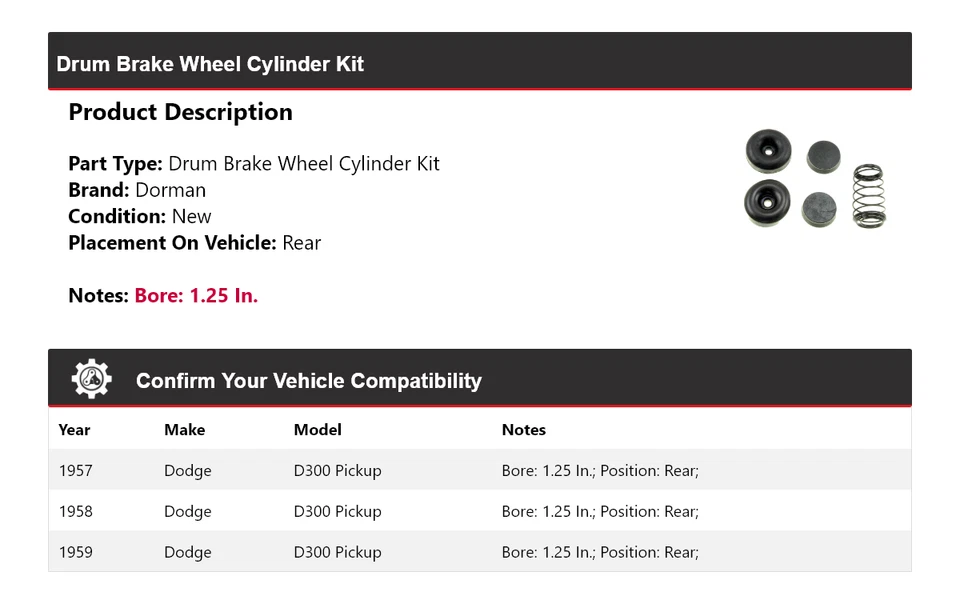
Task: Click the top-left rubber cup in the photo
Action: click(x=768, y=152)
